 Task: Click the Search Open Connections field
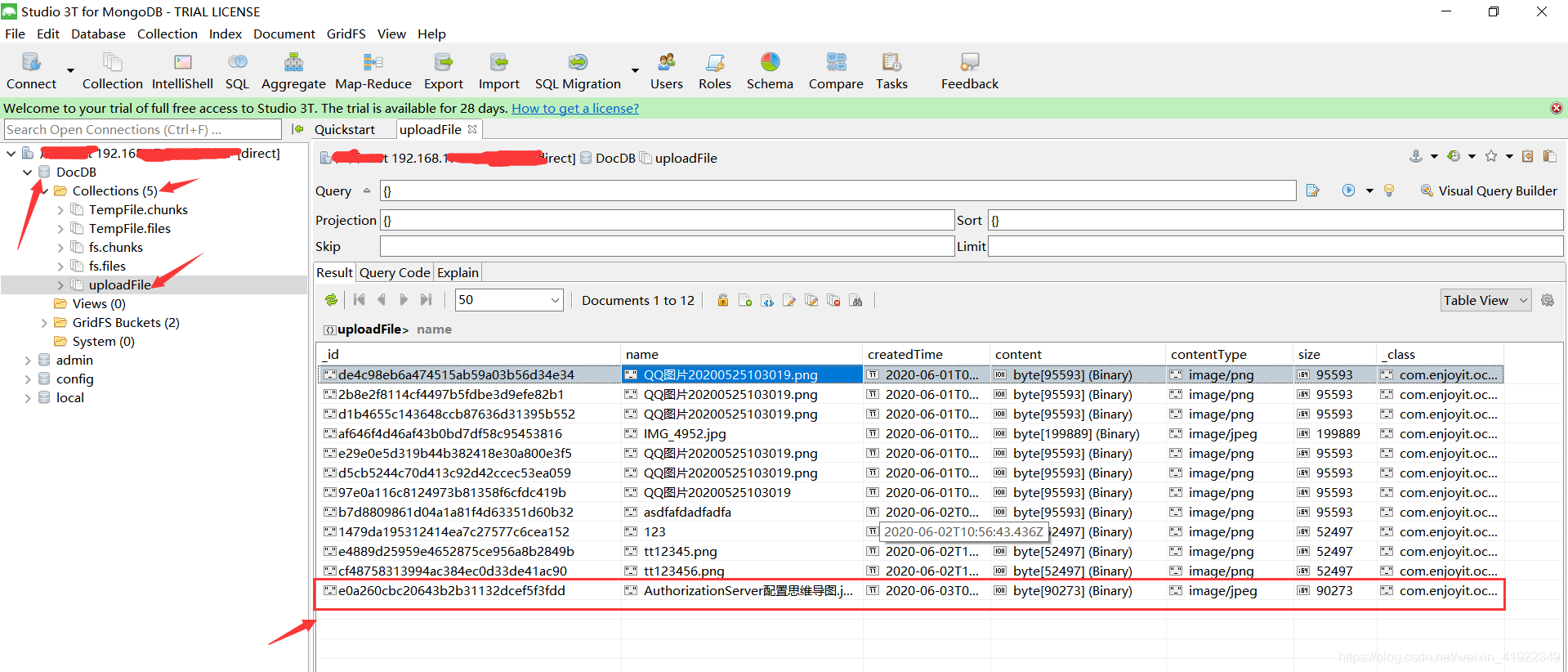(143, 129)
